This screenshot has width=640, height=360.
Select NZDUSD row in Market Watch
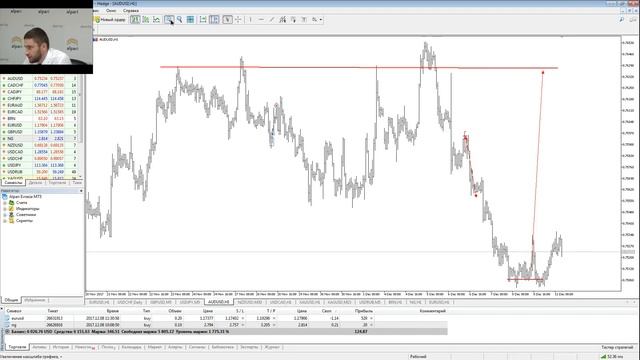tap(40, 145)
